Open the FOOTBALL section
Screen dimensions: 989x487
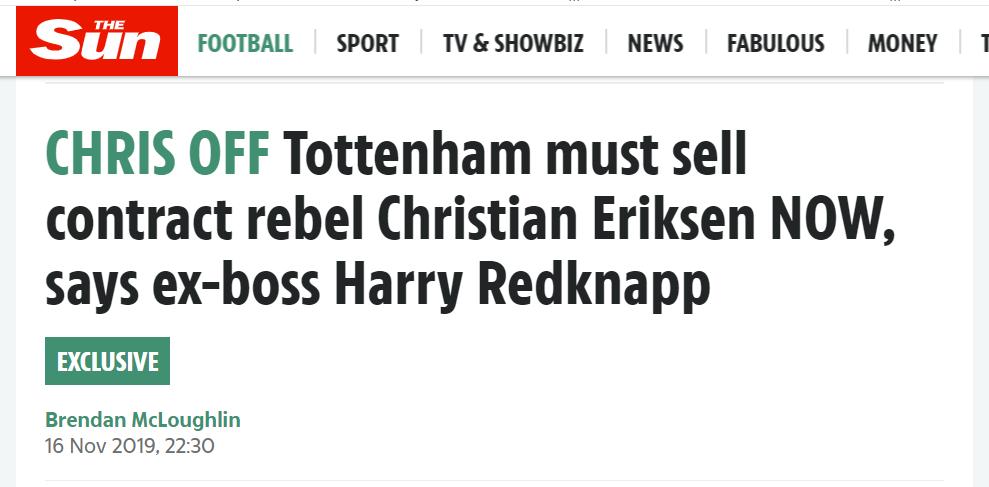click(x=245, y=44)
